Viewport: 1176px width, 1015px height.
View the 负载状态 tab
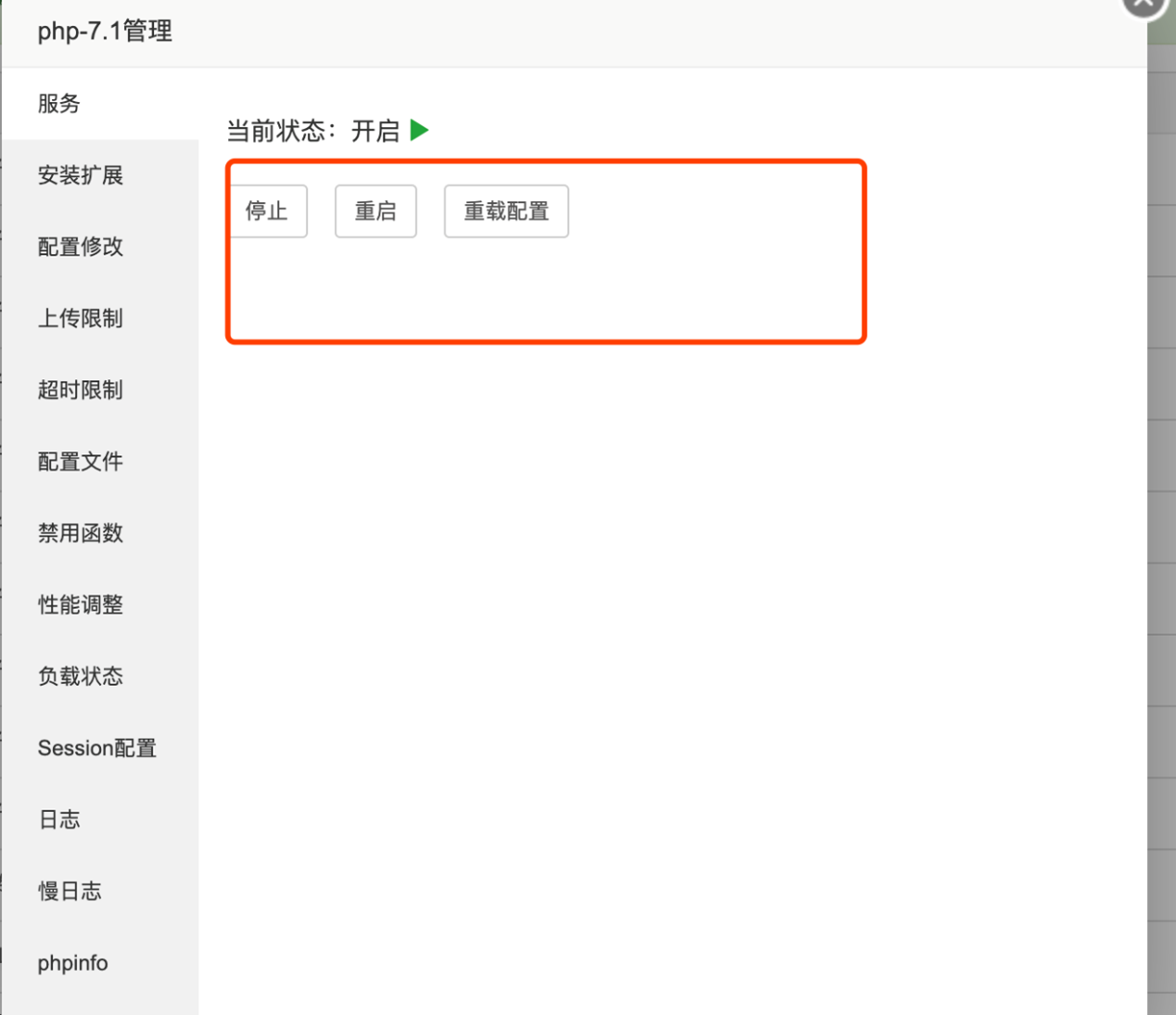tap(81, 677)
